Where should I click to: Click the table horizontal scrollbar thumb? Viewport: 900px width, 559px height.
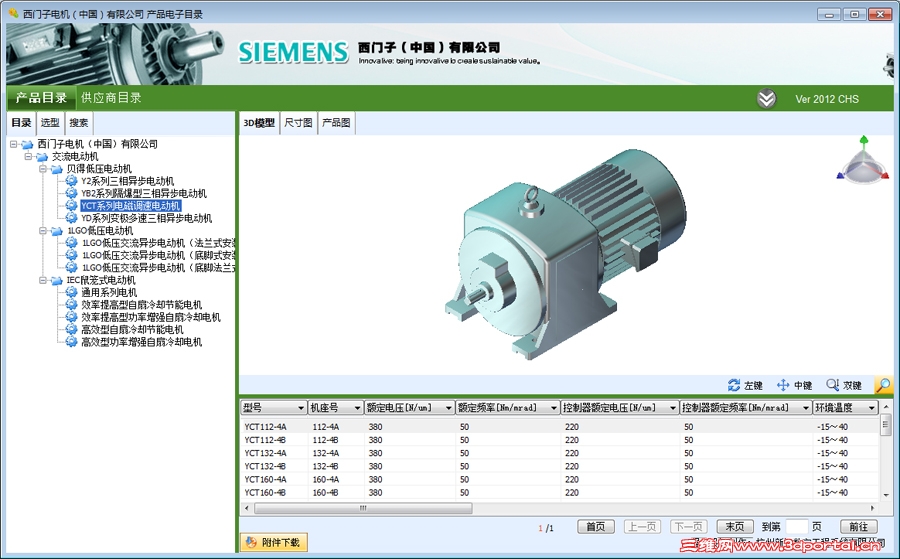click(x=363, y=508)
